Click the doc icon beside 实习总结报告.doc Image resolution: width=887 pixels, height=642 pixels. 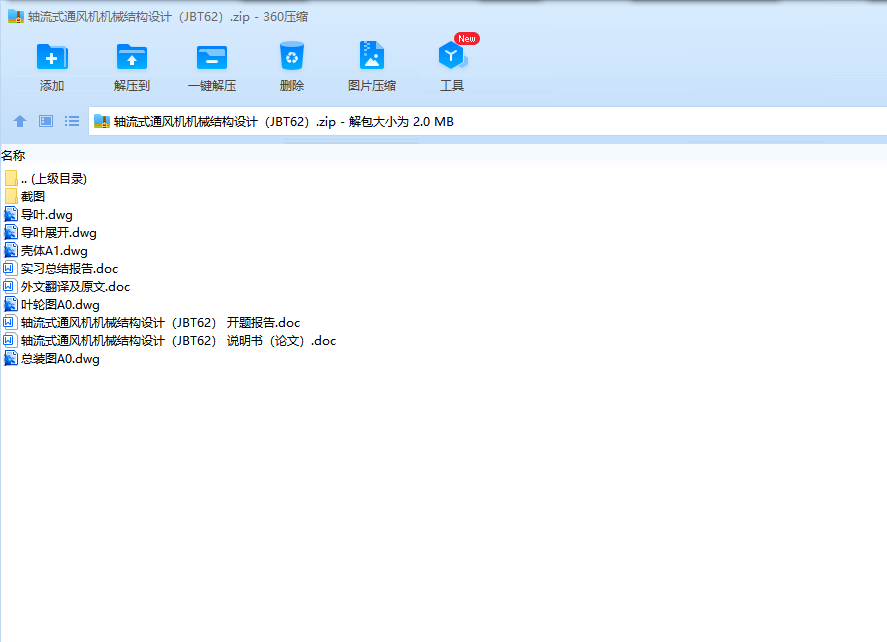click(x=10, y=269)
